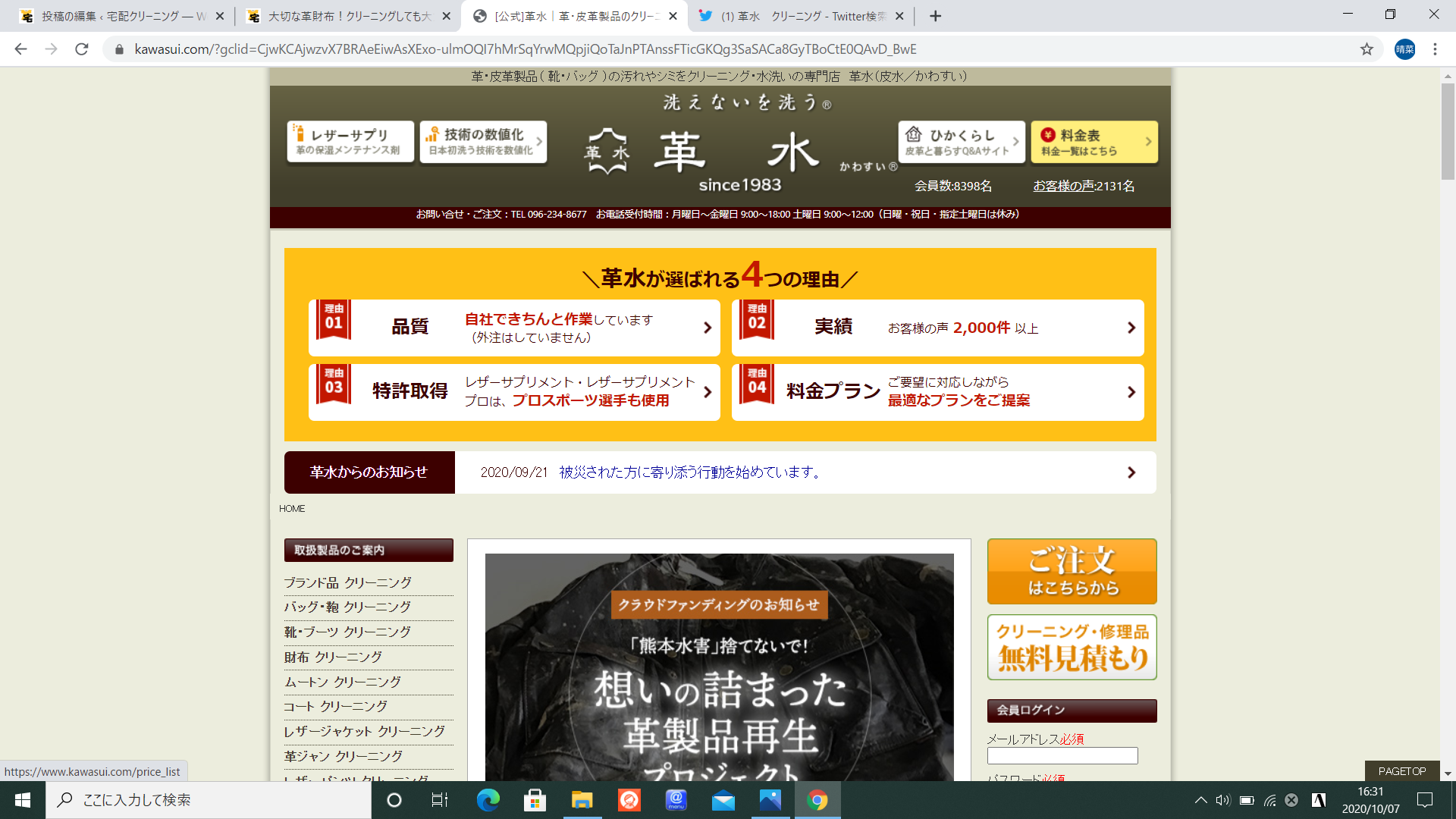Click the 無料見積もり free estimate button

click(1072, 647)
